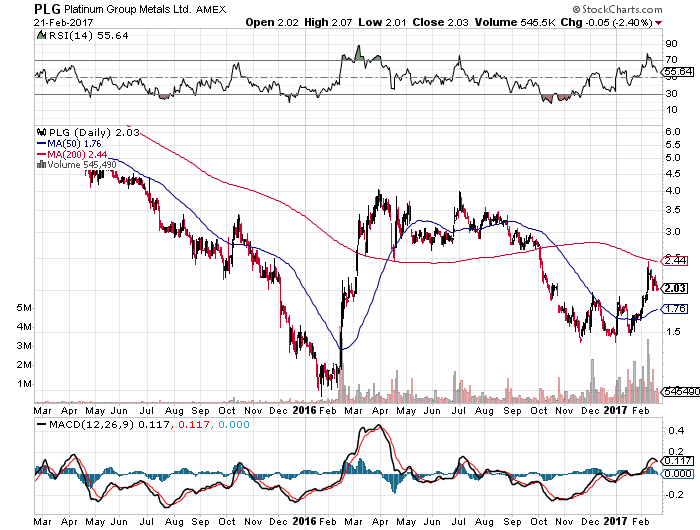Click the black MACD legend line marker
This screenshot has width=700, height=530.
pyautogui.click(x=42, y=424)
